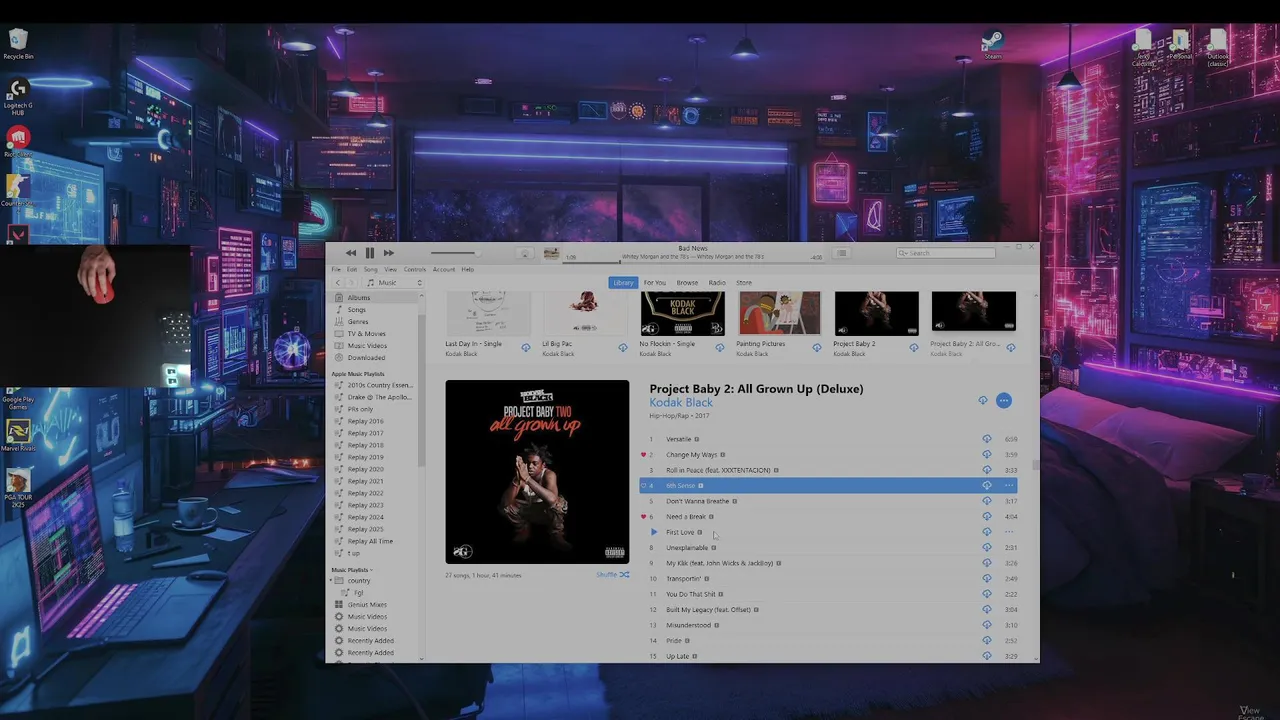
Task: Open album more options blue circle button
Action: 1003,401
